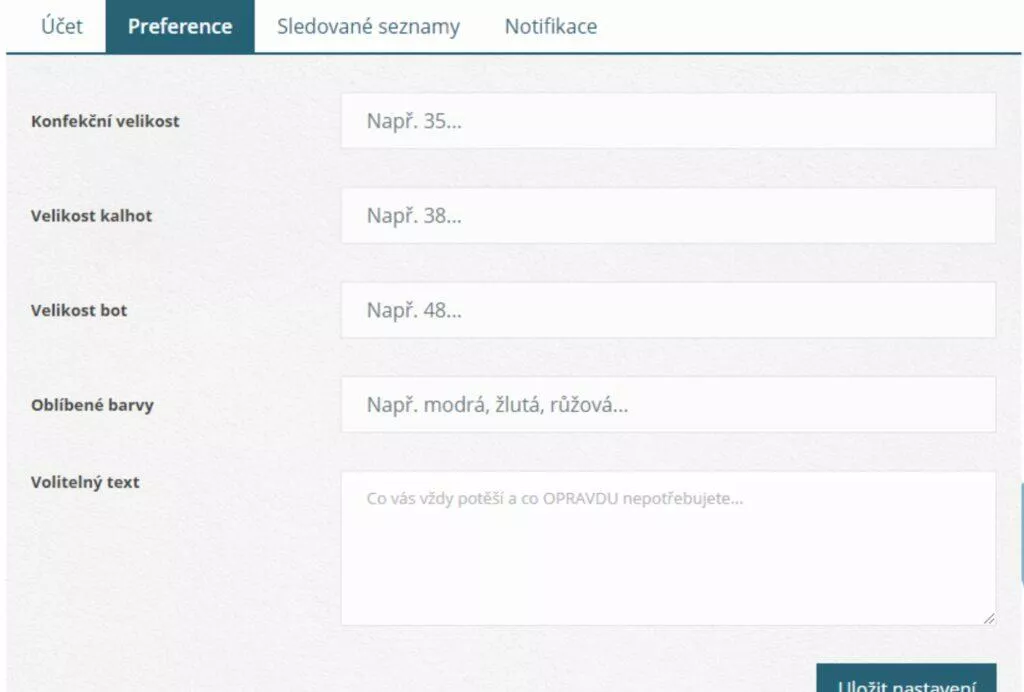Click the Velikost kalhot label

point(91,215)
